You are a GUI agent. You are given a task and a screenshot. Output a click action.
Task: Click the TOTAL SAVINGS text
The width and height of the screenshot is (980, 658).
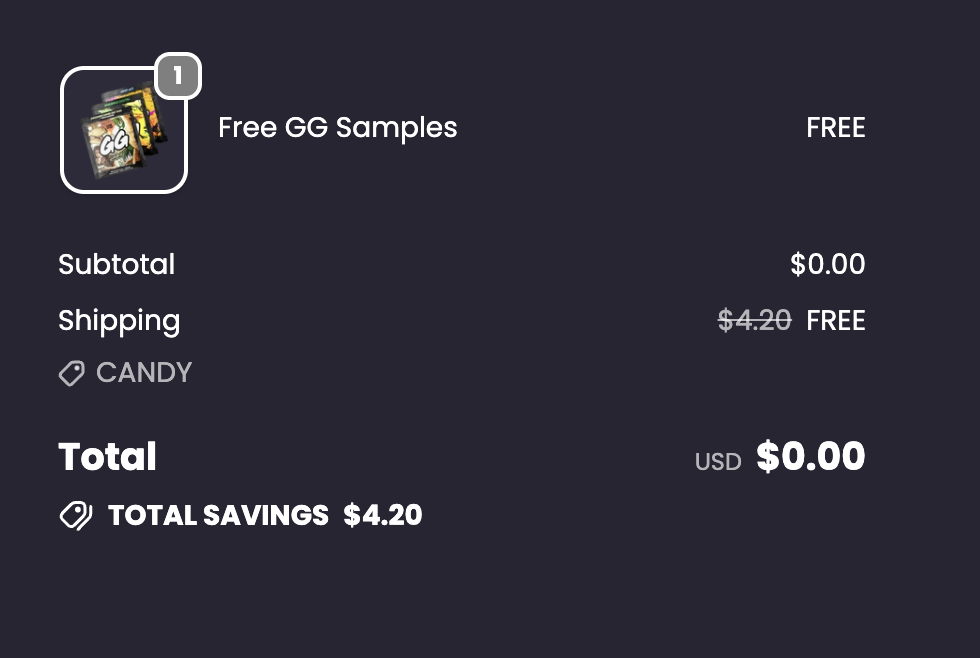point(218,516)
